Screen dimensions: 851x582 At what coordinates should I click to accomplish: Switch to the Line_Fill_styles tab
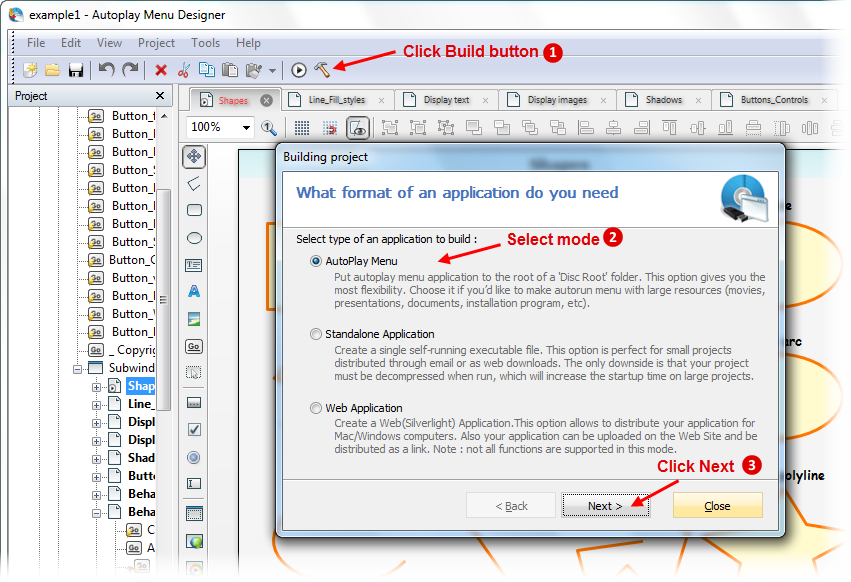pyautogui.click(x=336, y=100)
